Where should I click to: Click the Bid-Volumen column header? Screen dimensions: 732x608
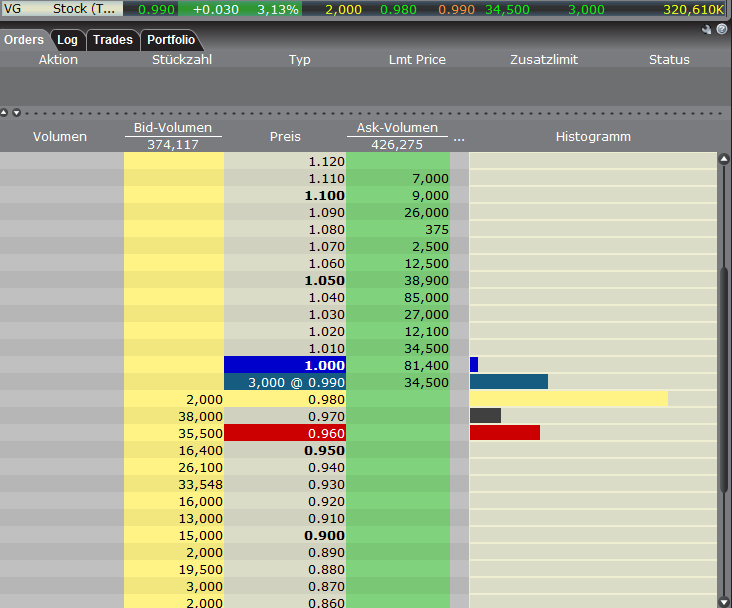click(173, 129)
